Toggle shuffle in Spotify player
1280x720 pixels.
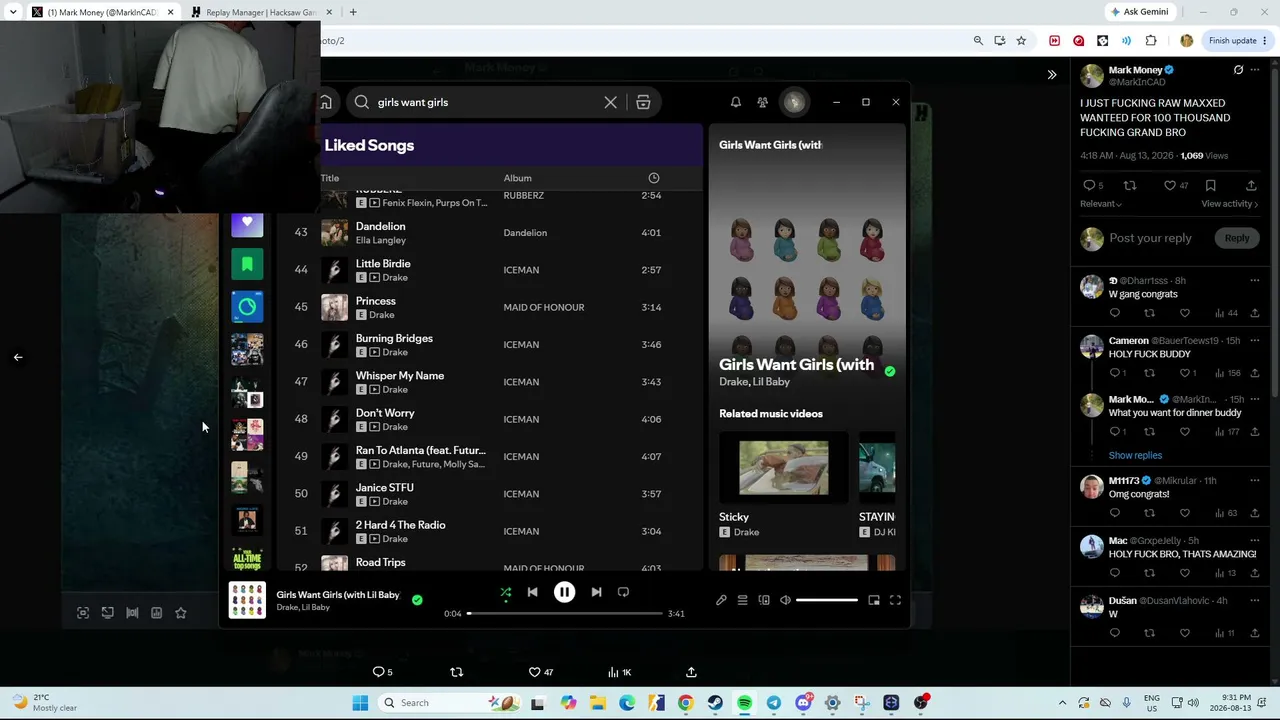[x=506, y=592]
